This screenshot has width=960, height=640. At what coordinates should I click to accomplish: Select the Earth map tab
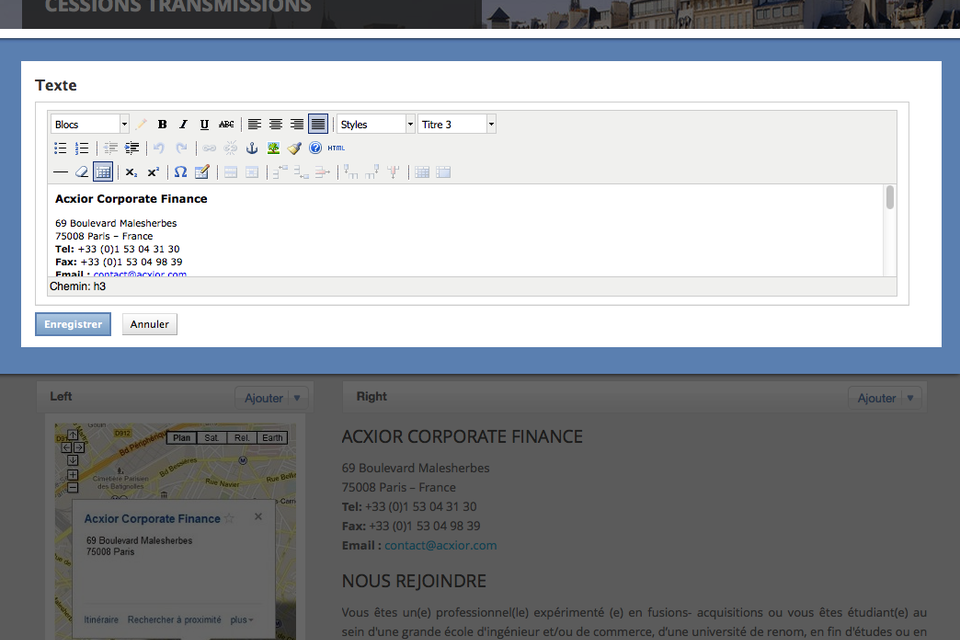coord(272,438)
